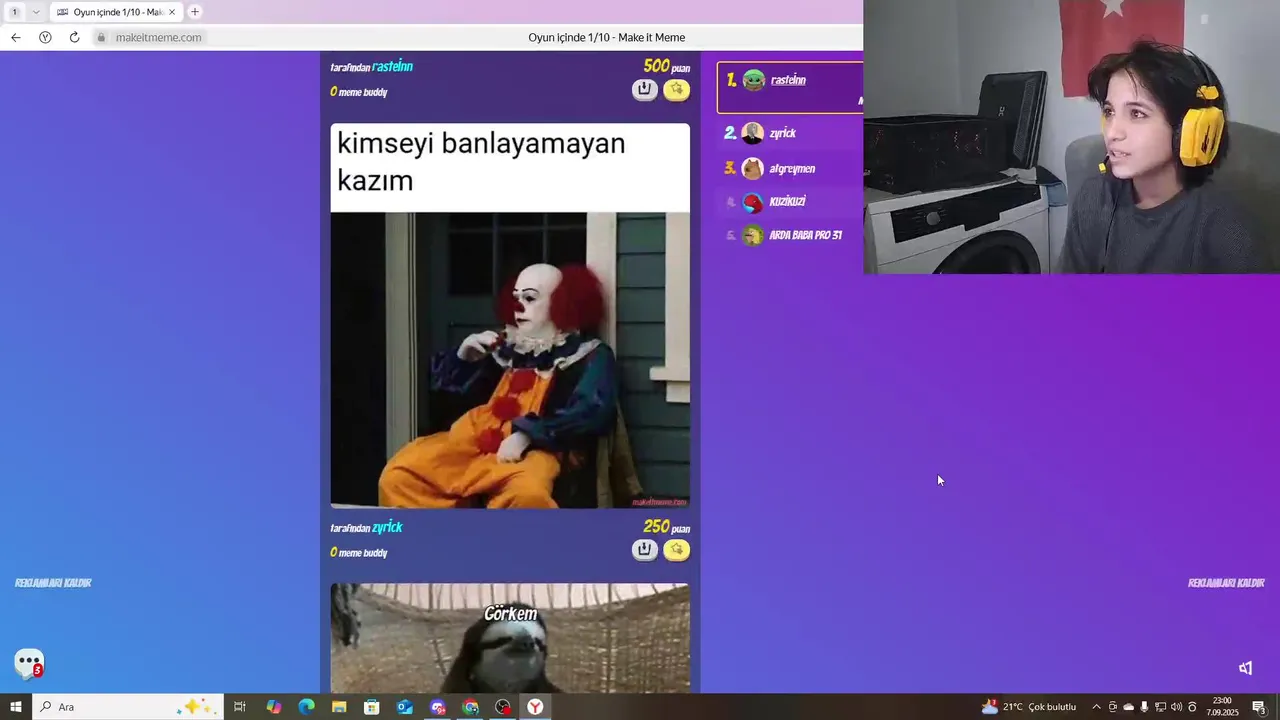Screen dimensions: 1280x720
Task: Select afgreymen in the leaderboard
Action: coord(792,168)
